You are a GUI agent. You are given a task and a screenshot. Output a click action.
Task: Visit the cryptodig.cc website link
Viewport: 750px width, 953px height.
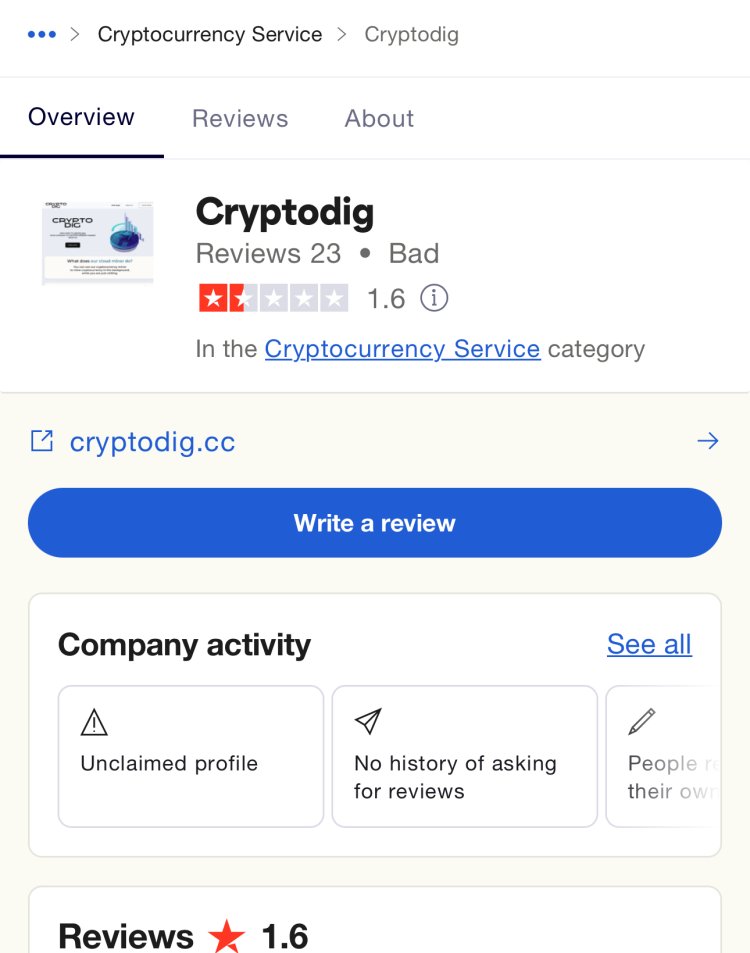click(153, 442)
